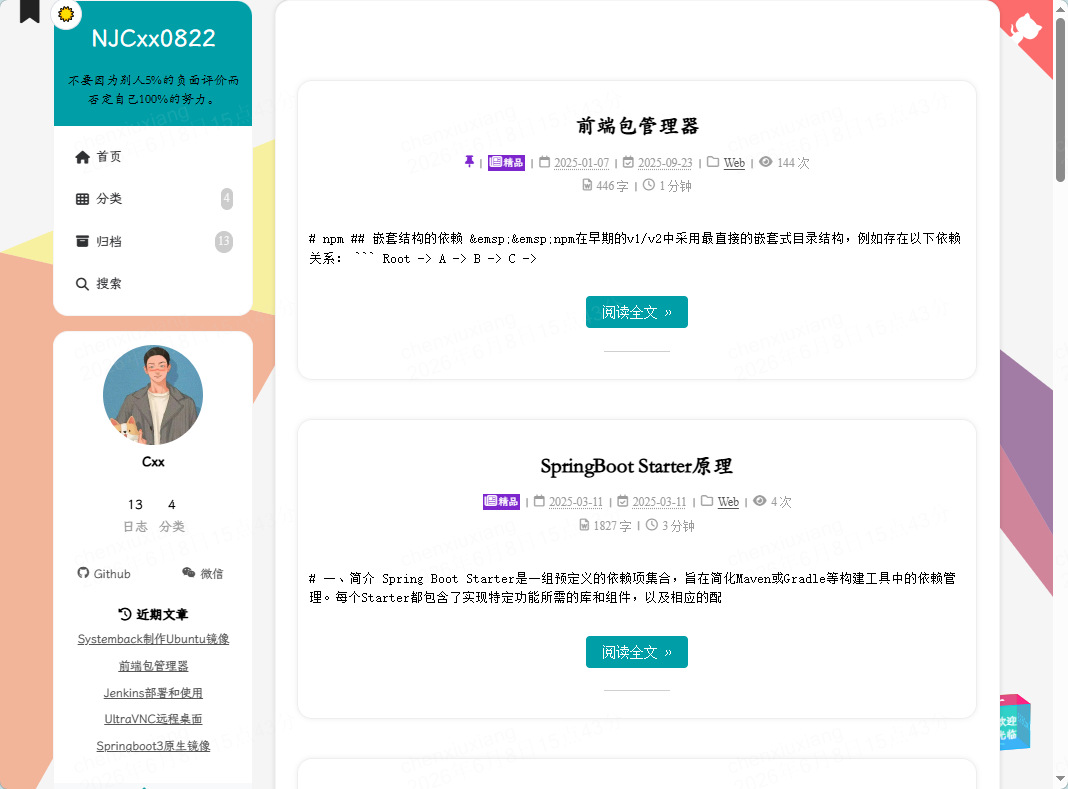Open the GitHub corner cat icon
Screen dimensions: 1068x789
pos(1026,27)
